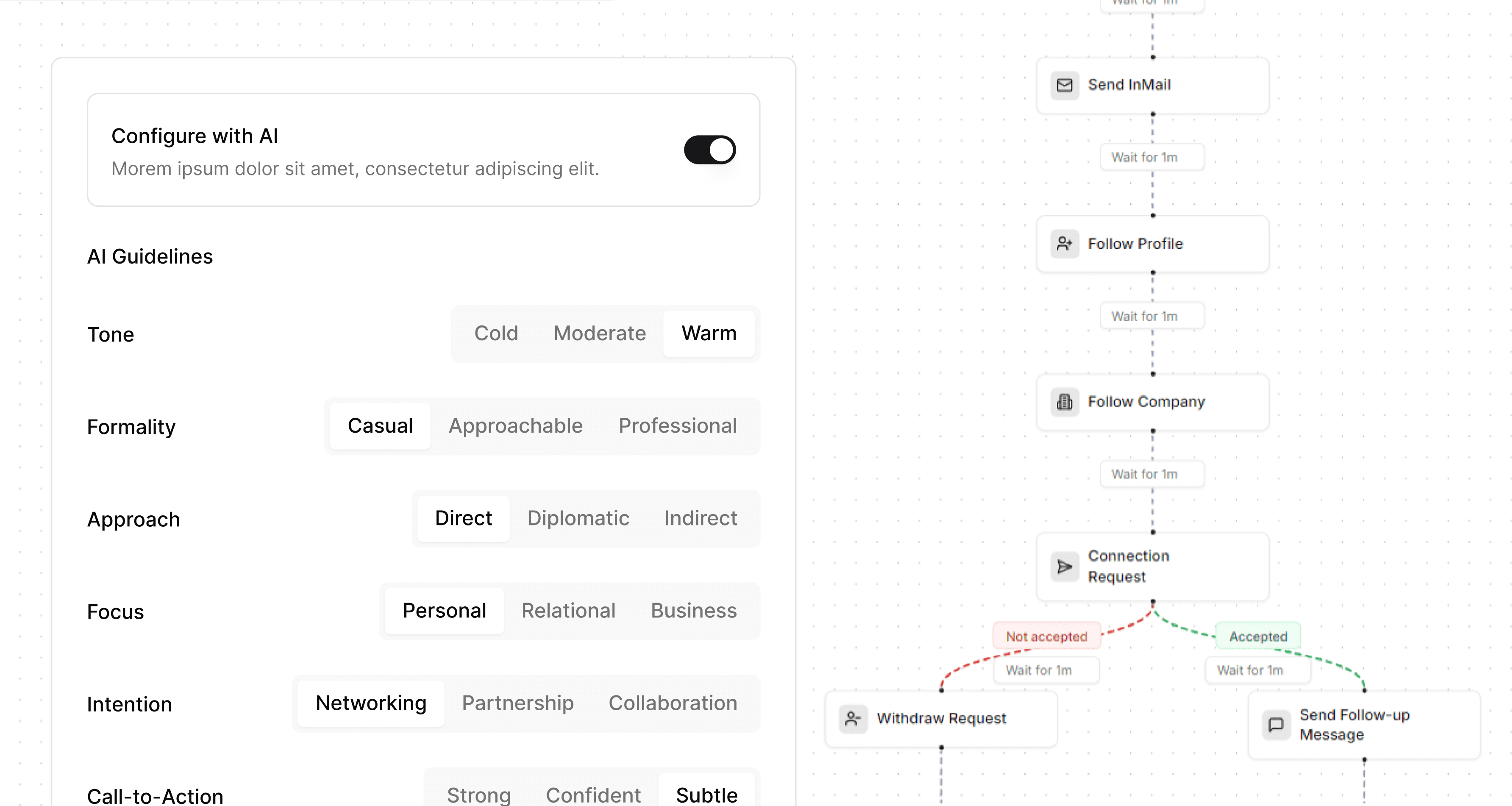Image resolution: width=1512 pixels, height=806 pixels.
Task: Select the Follow Company workflow node
Action: 1152,402
